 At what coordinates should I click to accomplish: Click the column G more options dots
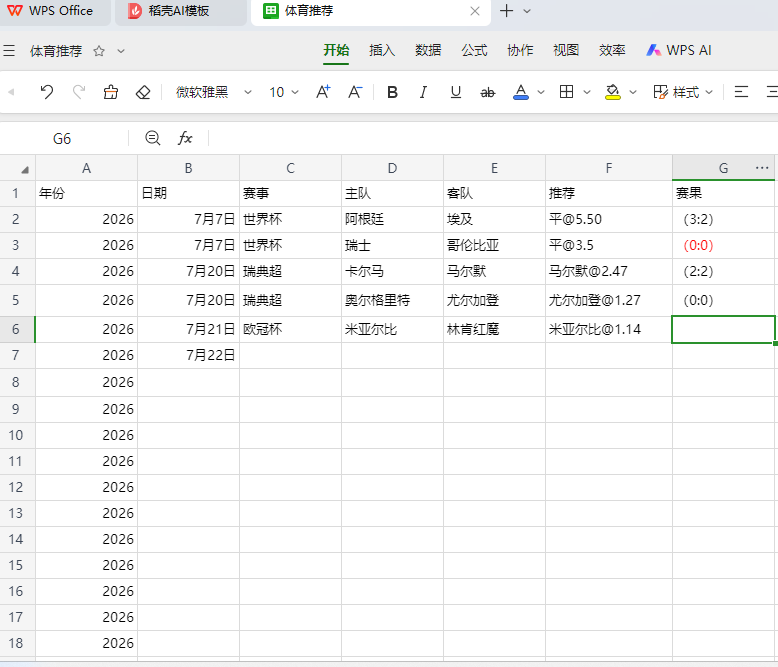762,168
